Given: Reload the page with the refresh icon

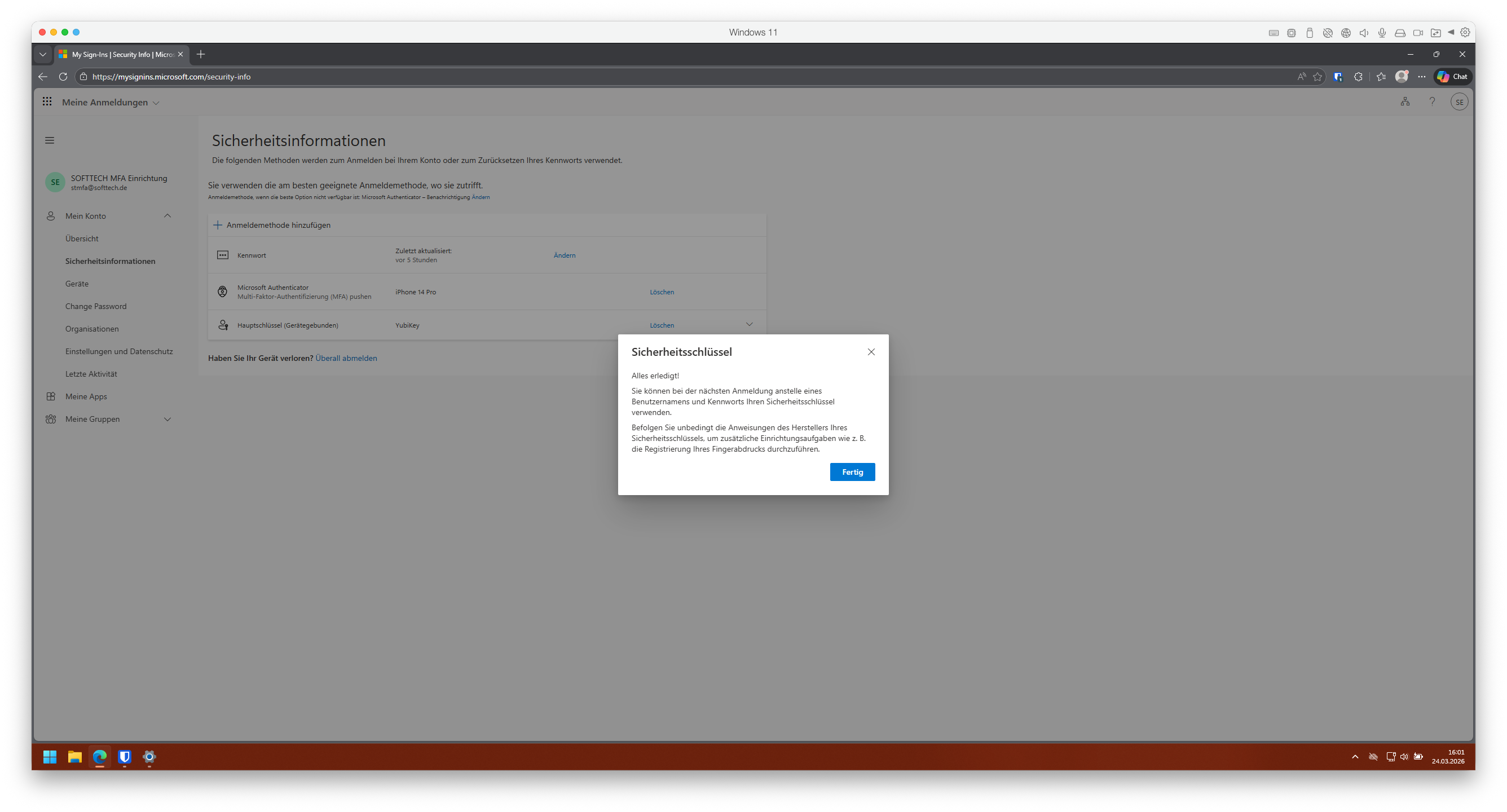Looking at the screenshot, I should coord(63,77).
